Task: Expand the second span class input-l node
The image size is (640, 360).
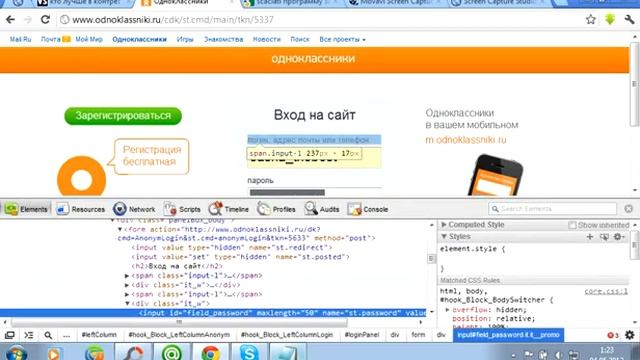Action: tap(127, 294)
